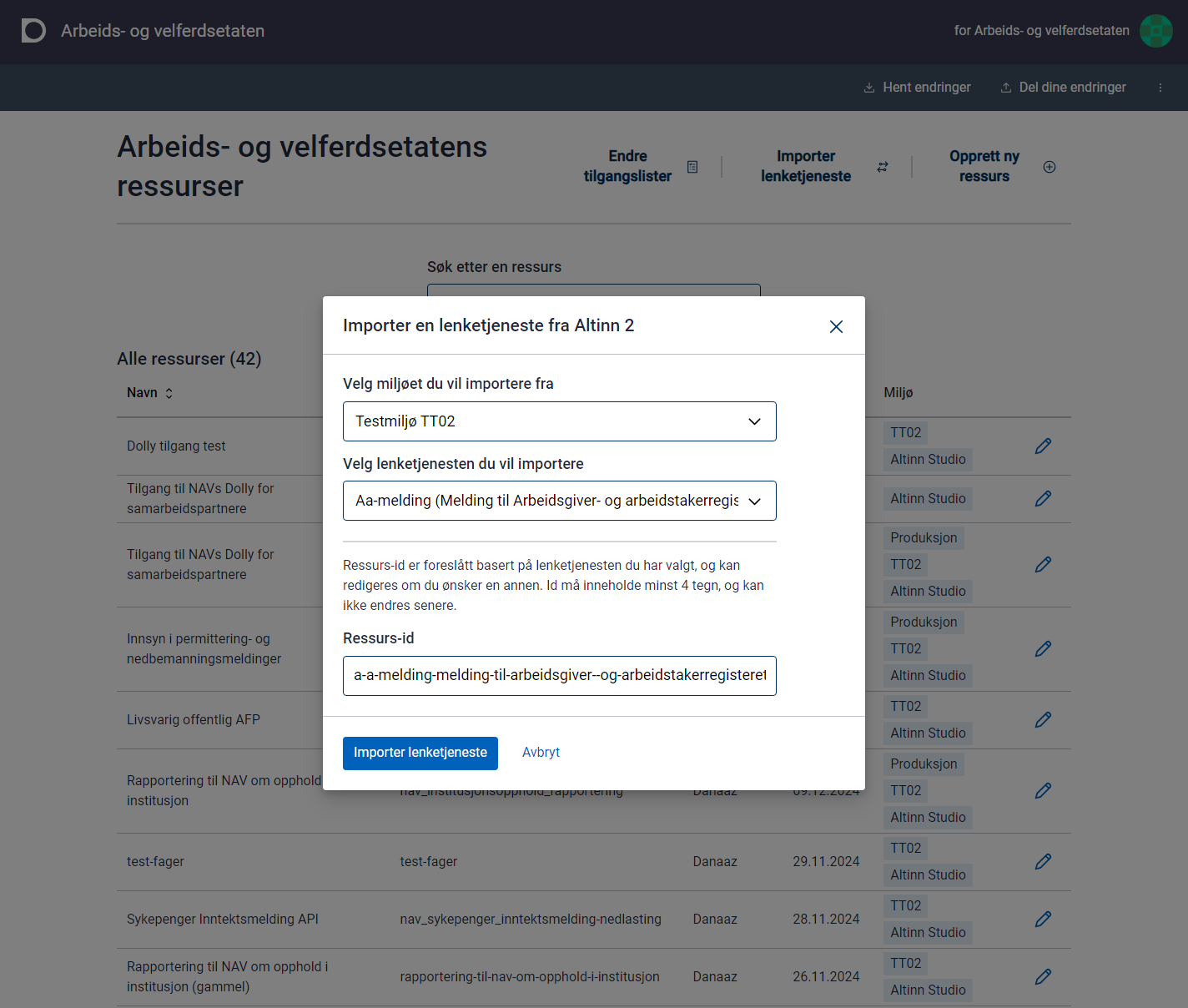Sort the table by Navn column
Viewport: 1188px width, 1008px height.
click(x=150, y=393)
